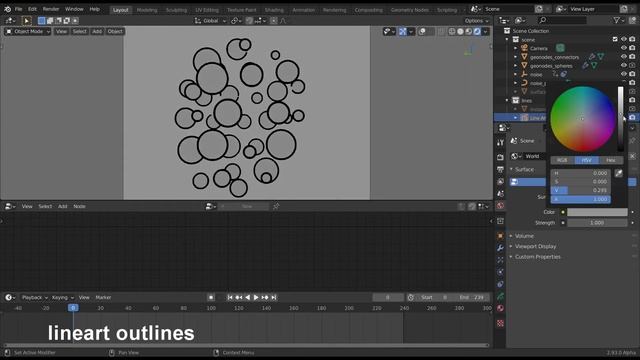Expand the Camera tree item

pos(516,48)
